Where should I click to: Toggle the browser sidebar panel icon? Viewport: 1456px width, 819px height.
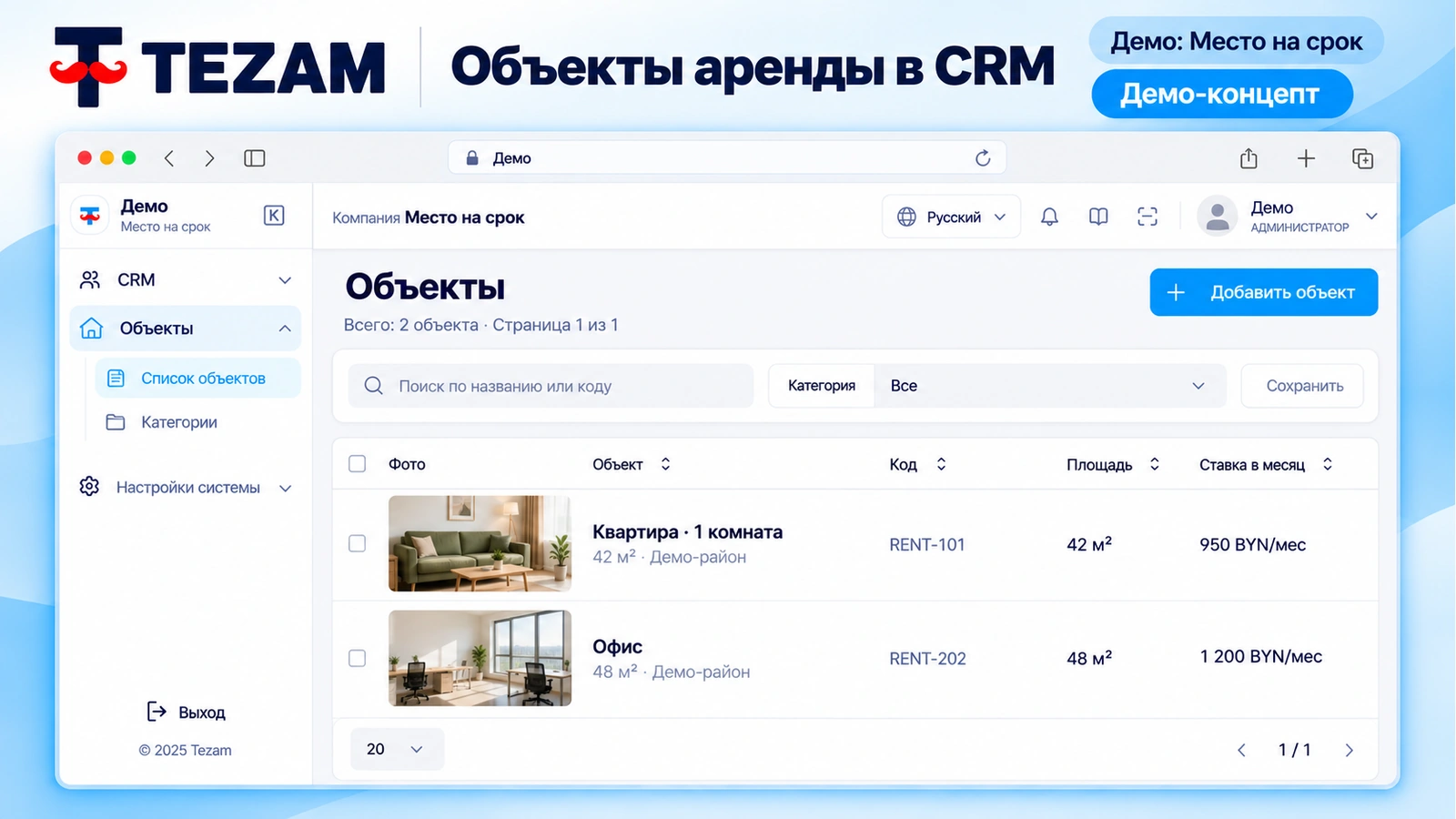pyautogui.click(x=255, y=158)
